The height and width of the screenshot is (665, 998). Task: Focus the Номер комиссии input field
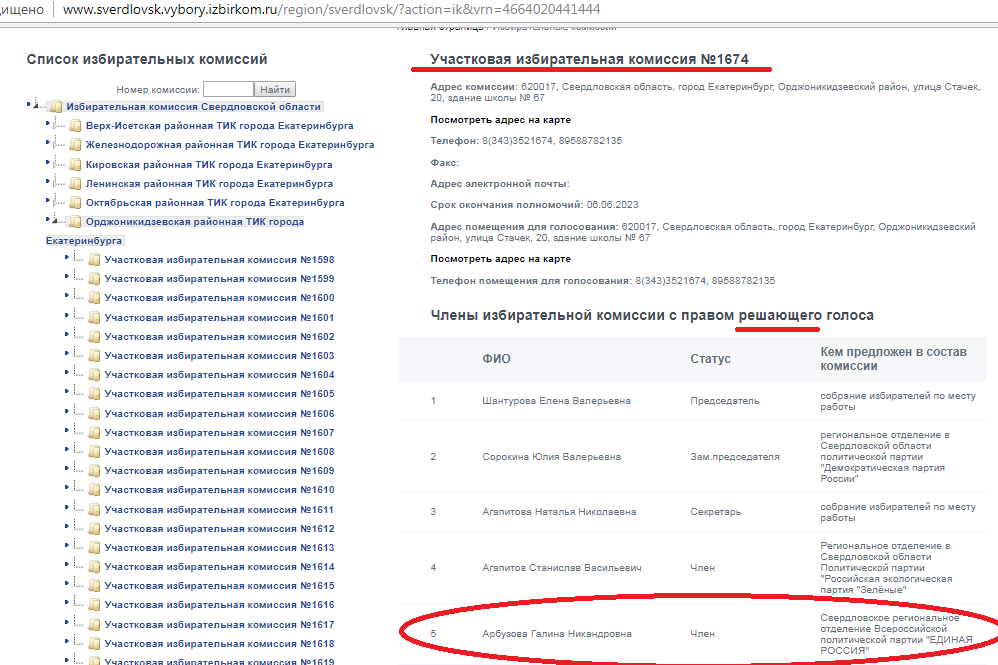[x=228, y=89]
